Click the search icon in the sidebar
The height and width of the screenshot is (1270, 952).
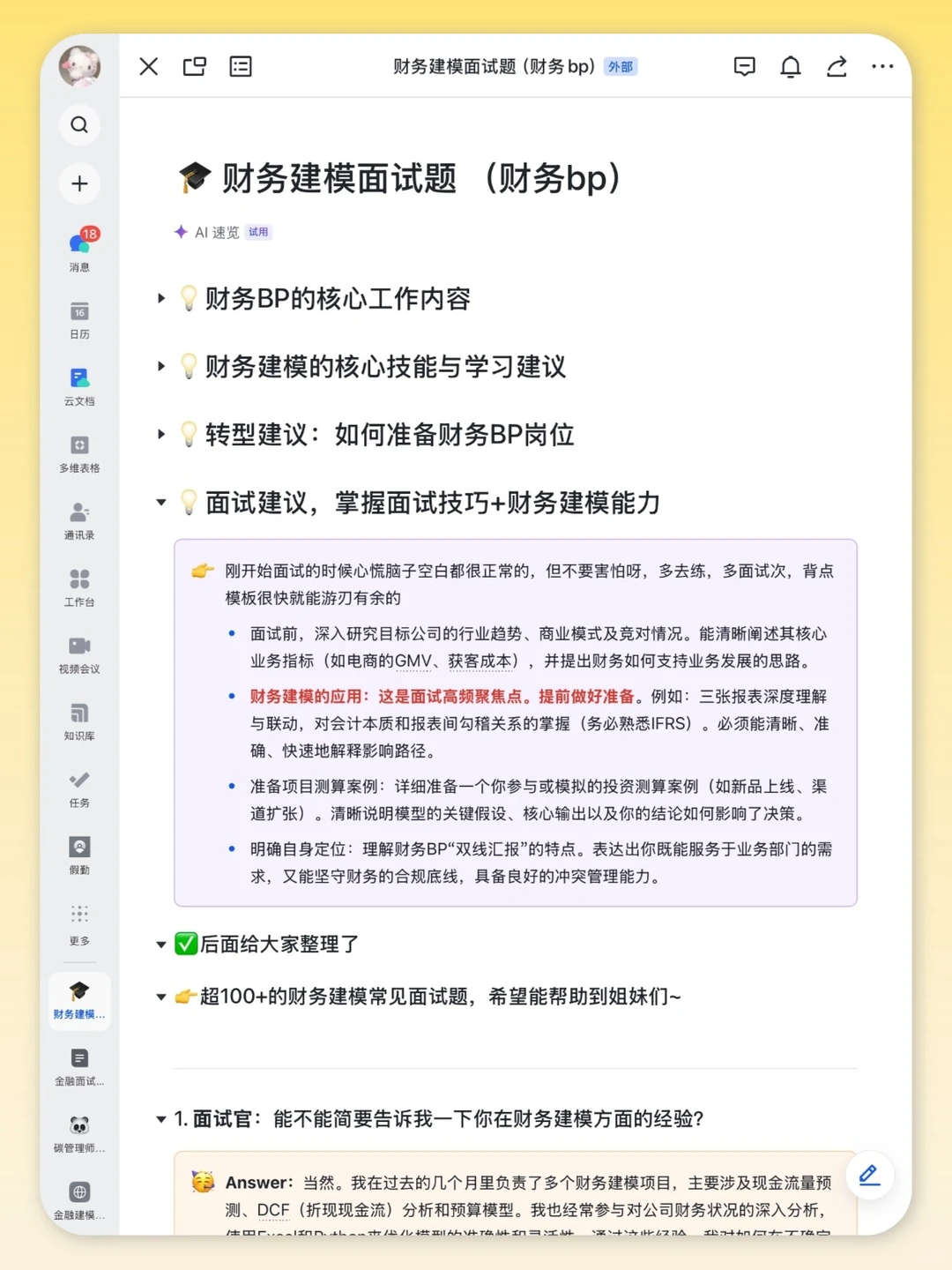pyautogui.click(x=79, y=124)
